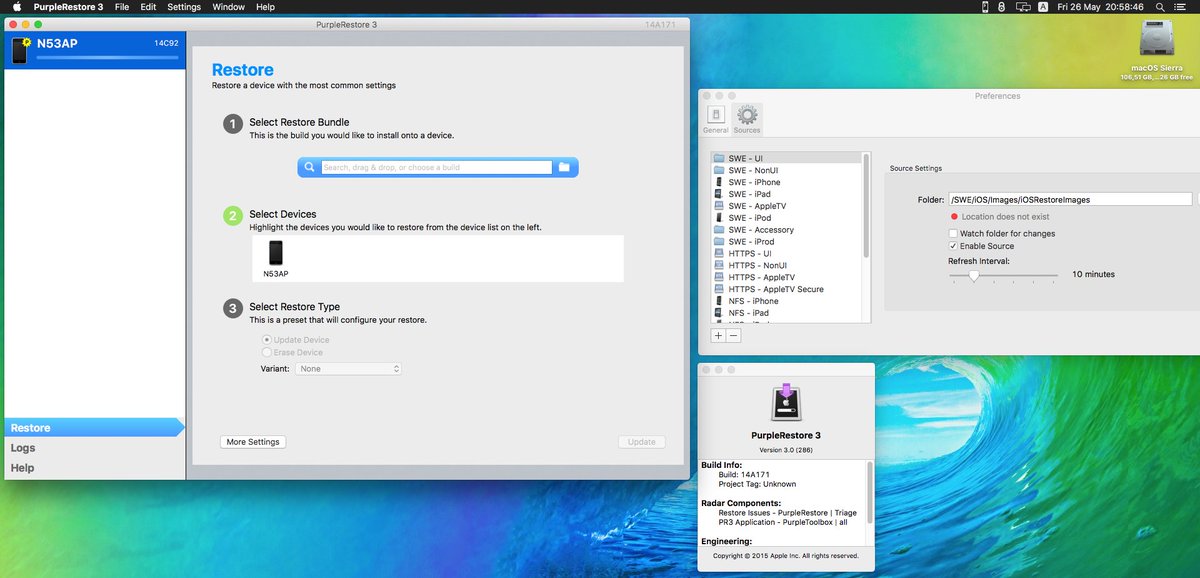Open General preferences pane
This screenshot has width=1200, height=578.
pyautogui.click(x=715, y=119)
